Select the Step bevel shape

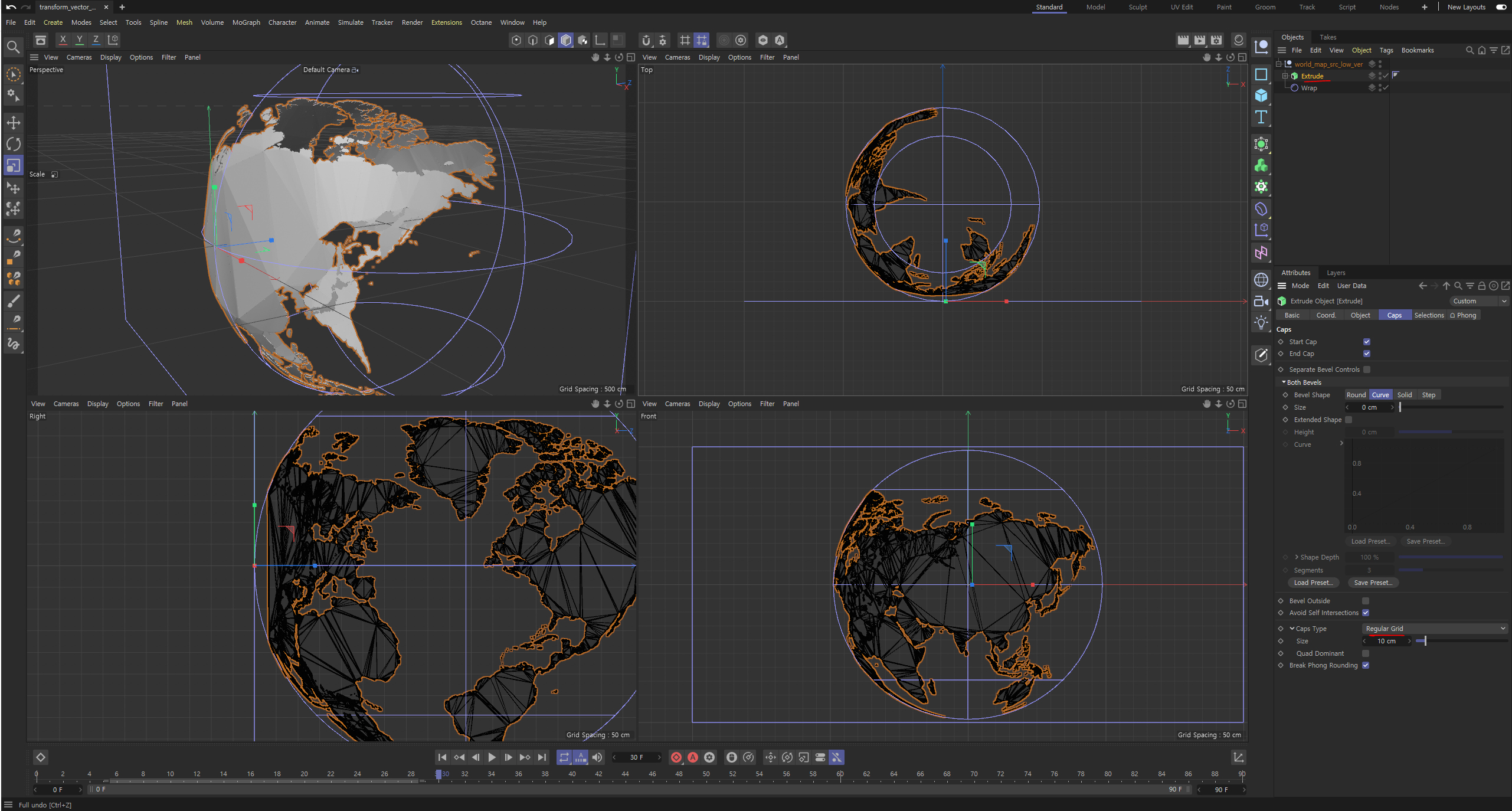click(x=1429, y=395)
